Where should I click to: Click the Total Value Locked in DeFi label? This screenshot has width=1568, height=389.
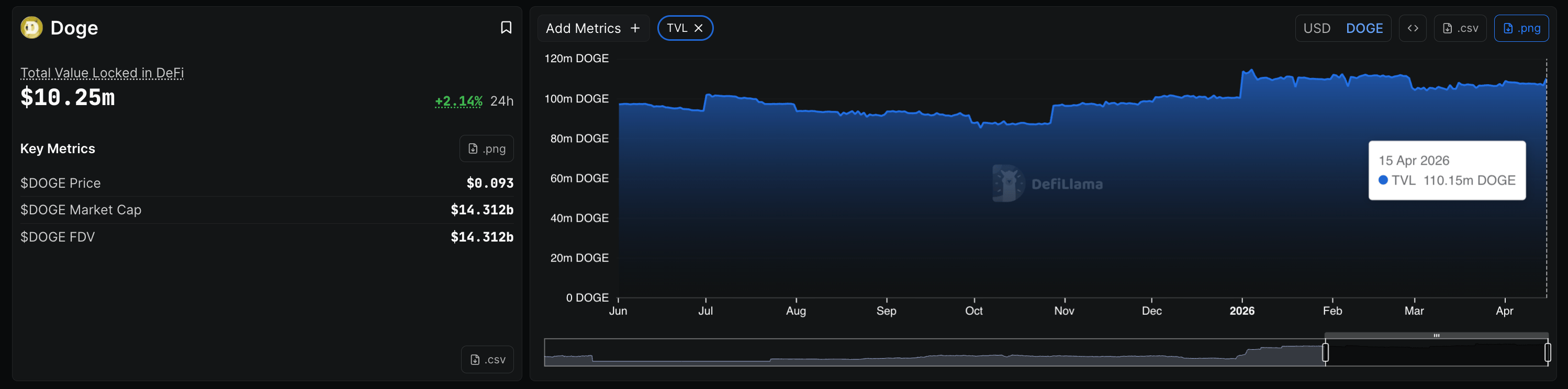pyautogui.click(x=102, y=73)
